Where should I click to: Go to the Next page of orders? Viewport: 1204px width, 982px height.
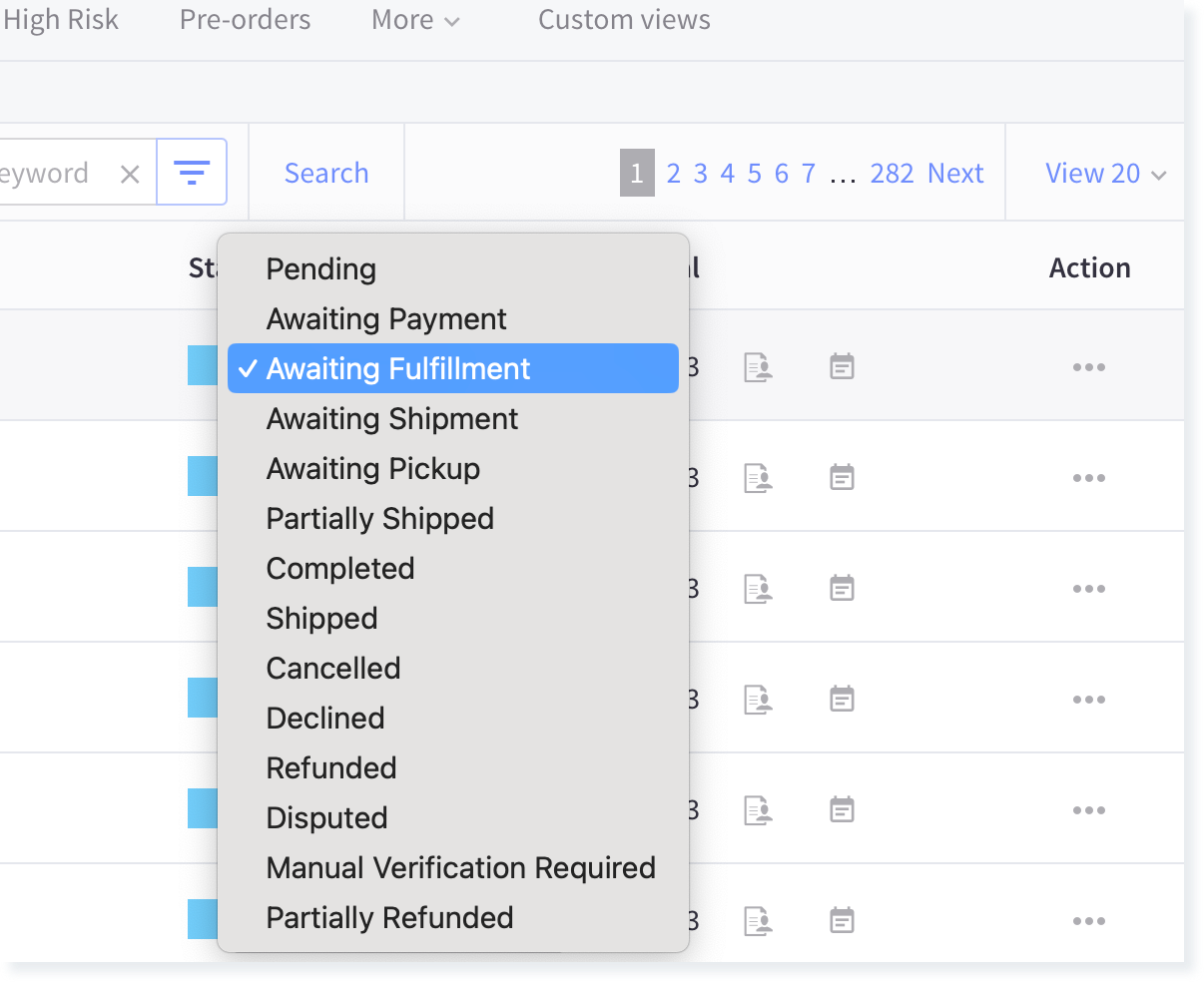point(955,173)
